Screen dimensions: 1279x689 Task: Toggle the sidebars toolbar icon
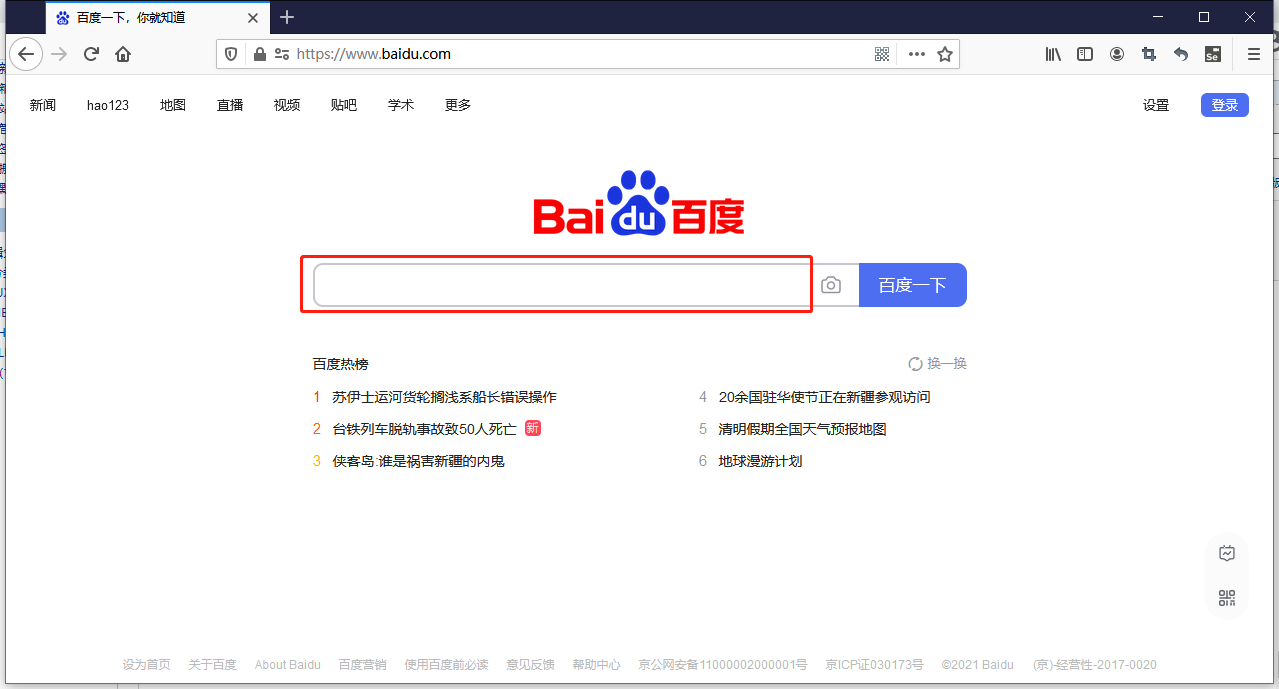coord(1085,54)
